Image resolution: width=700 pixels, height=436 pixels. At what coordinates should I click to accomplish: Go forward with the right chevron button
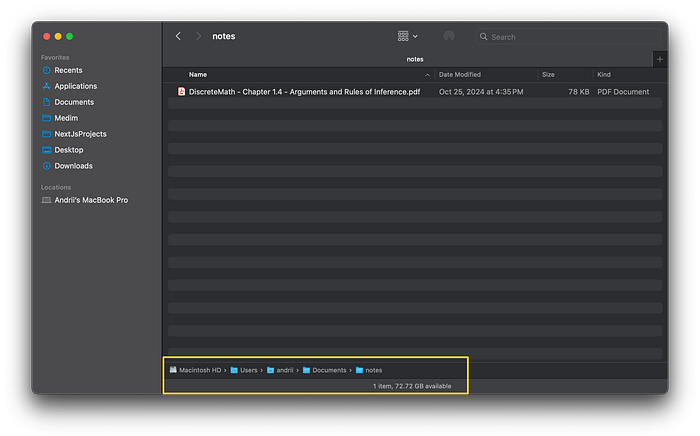click(198, 36)
